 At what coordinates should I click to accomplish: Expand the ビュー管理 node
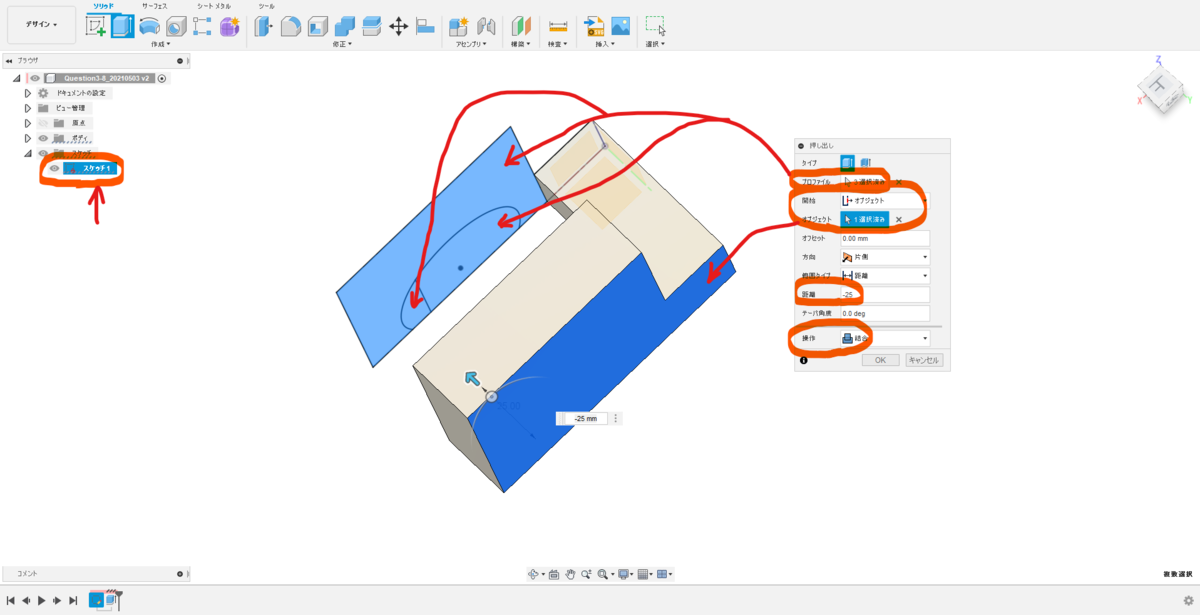(28, 108)
